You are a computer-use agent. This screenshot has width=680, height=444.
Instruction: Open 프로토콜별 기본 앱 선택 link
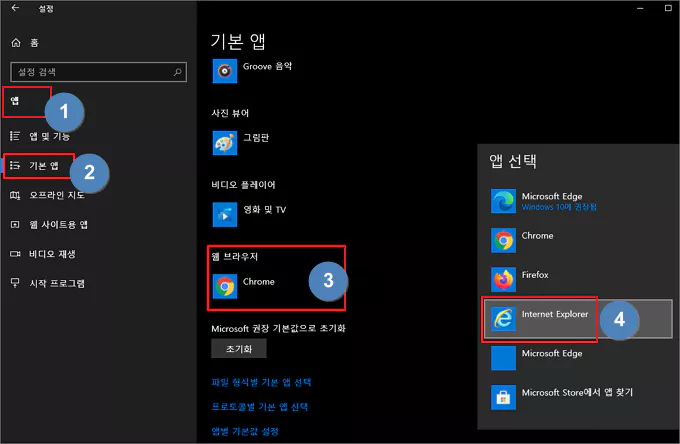click(x=259, y=407)
